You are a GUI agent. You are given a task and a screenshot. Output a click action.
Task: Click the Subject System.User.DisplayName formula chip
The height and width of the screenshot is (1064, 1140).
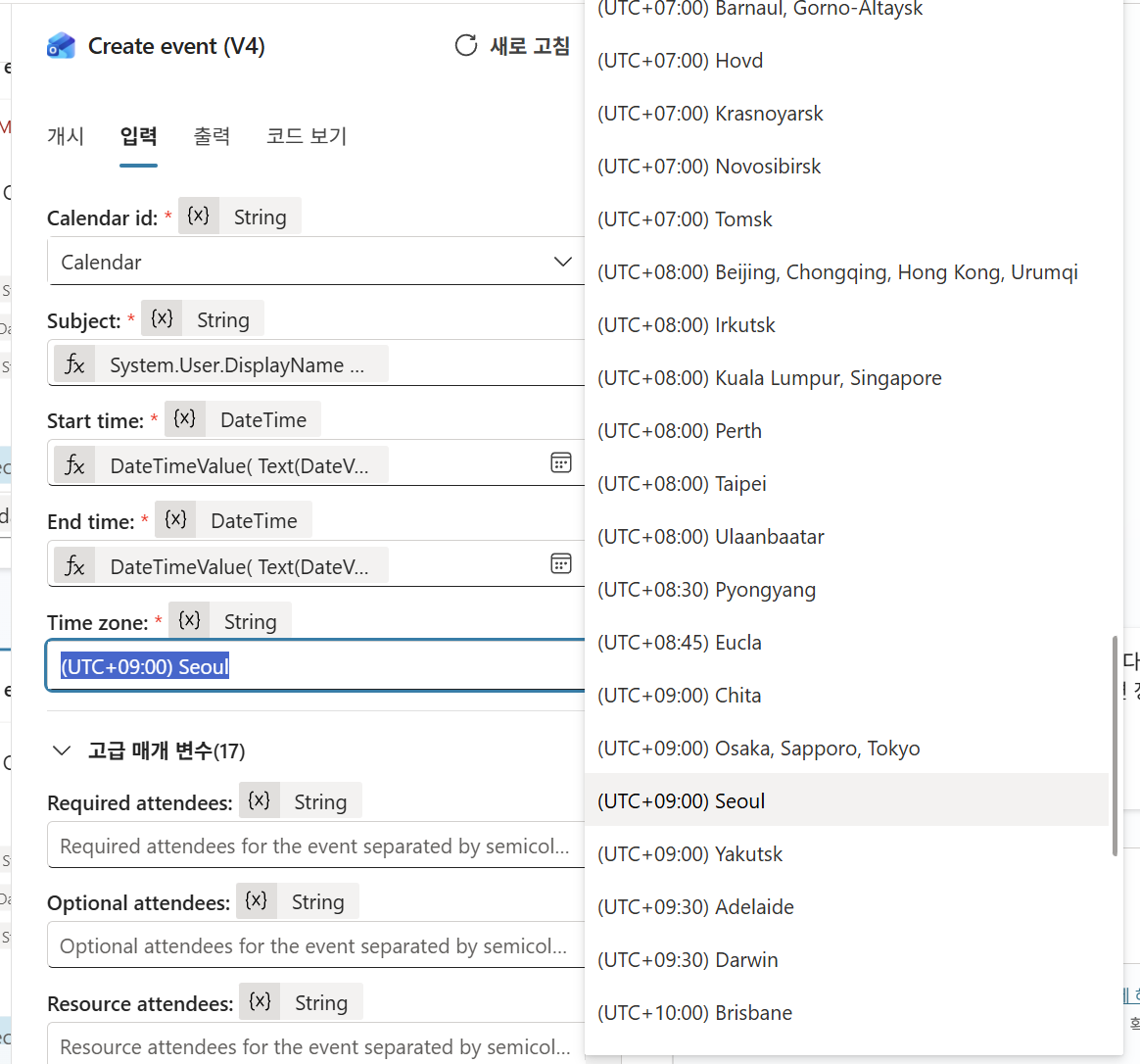pyautogui.click(x=221, y=364)
